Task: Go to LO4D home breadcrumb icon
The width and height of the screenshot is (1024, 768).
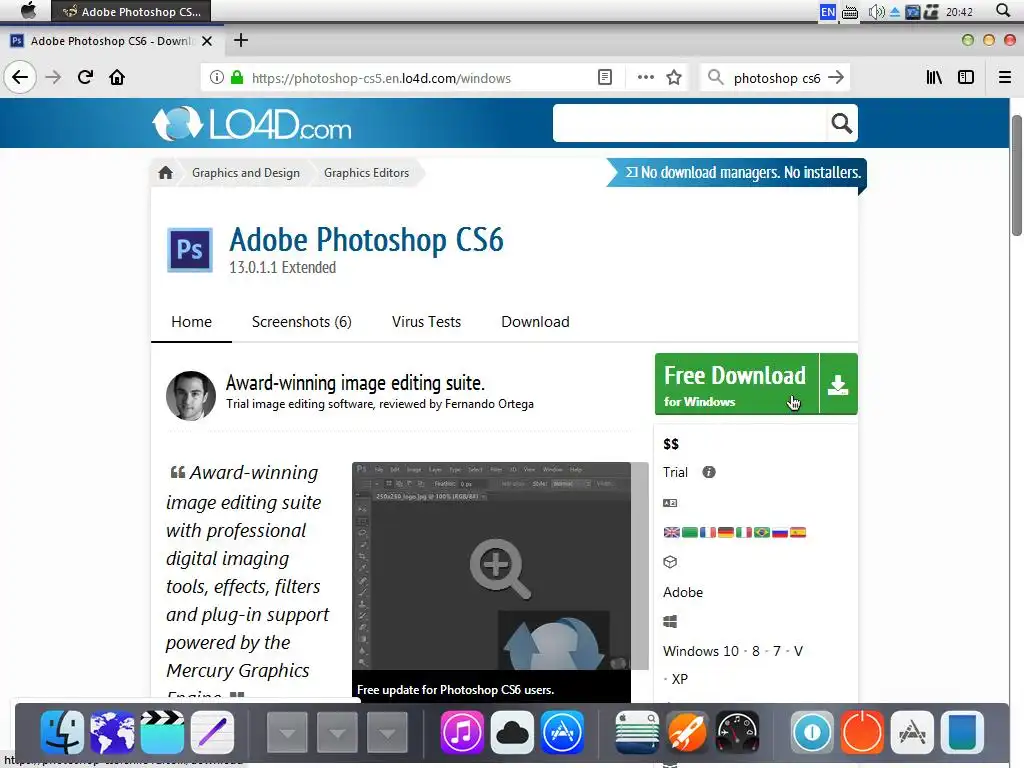Action: (165, 172)
